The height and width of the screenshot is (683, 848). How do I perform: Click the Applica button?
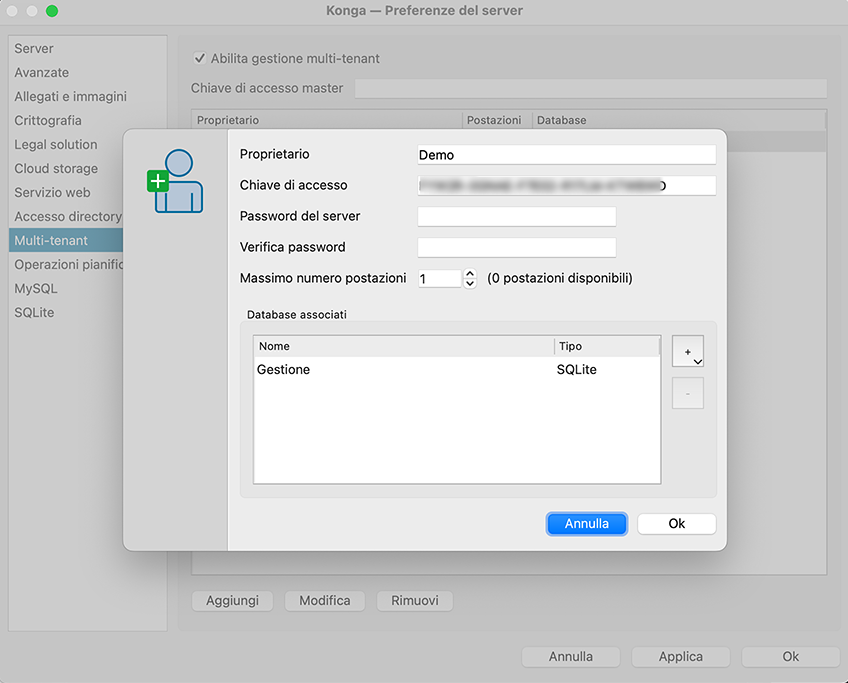(681, 657)
